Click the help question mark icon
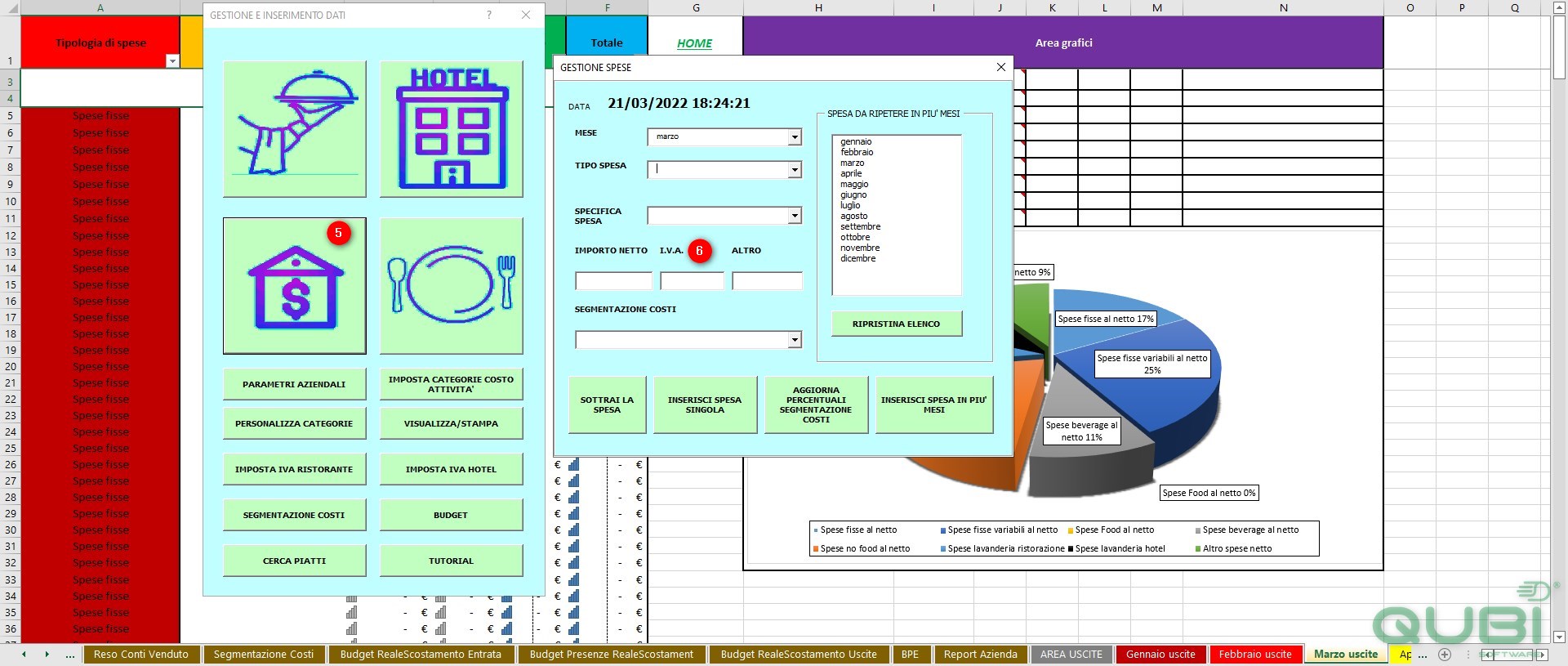The width and height of the screenshot is (1568, 666). coord(489,15)
